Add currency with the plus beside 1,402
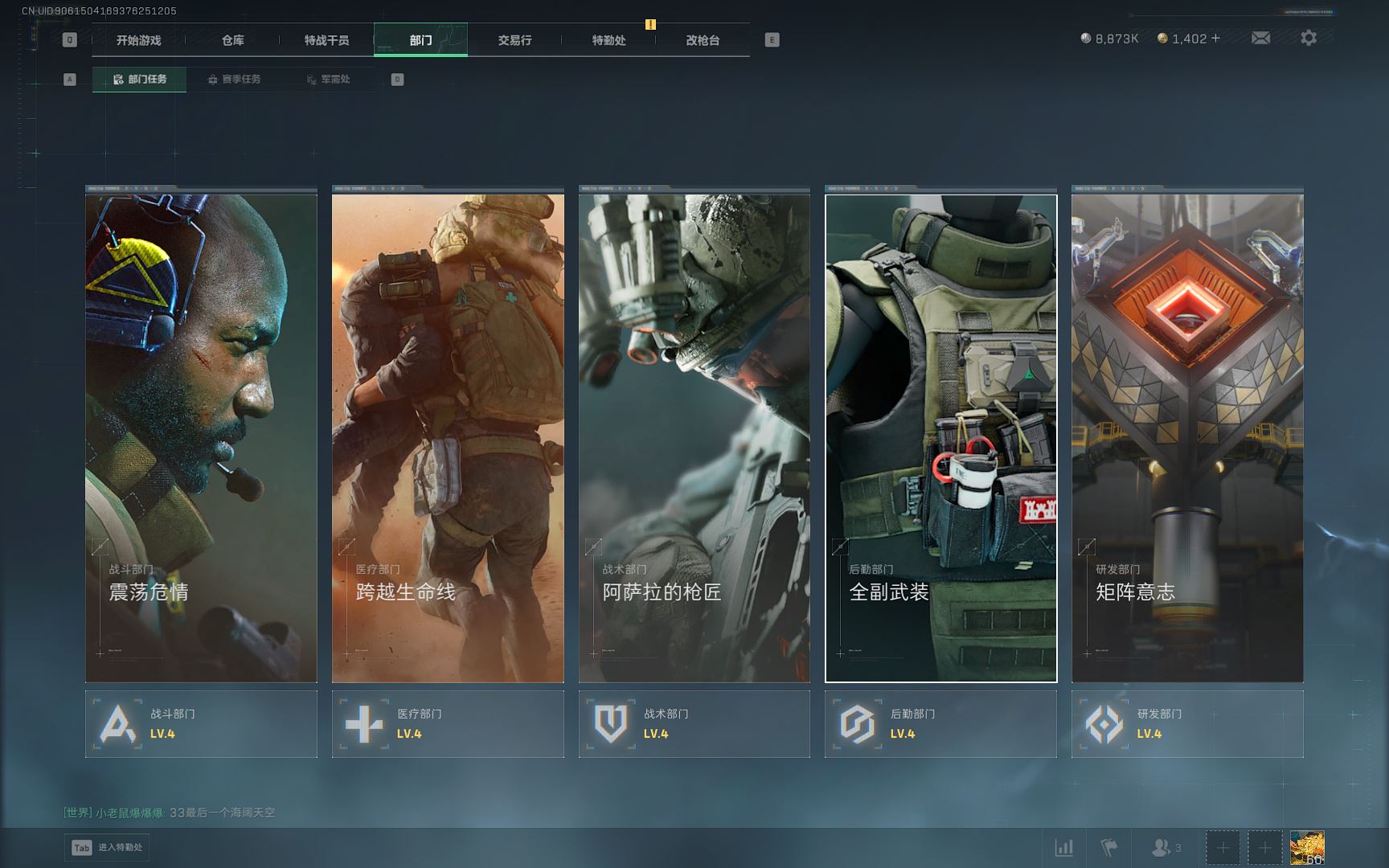 (x=1215, y=39)
